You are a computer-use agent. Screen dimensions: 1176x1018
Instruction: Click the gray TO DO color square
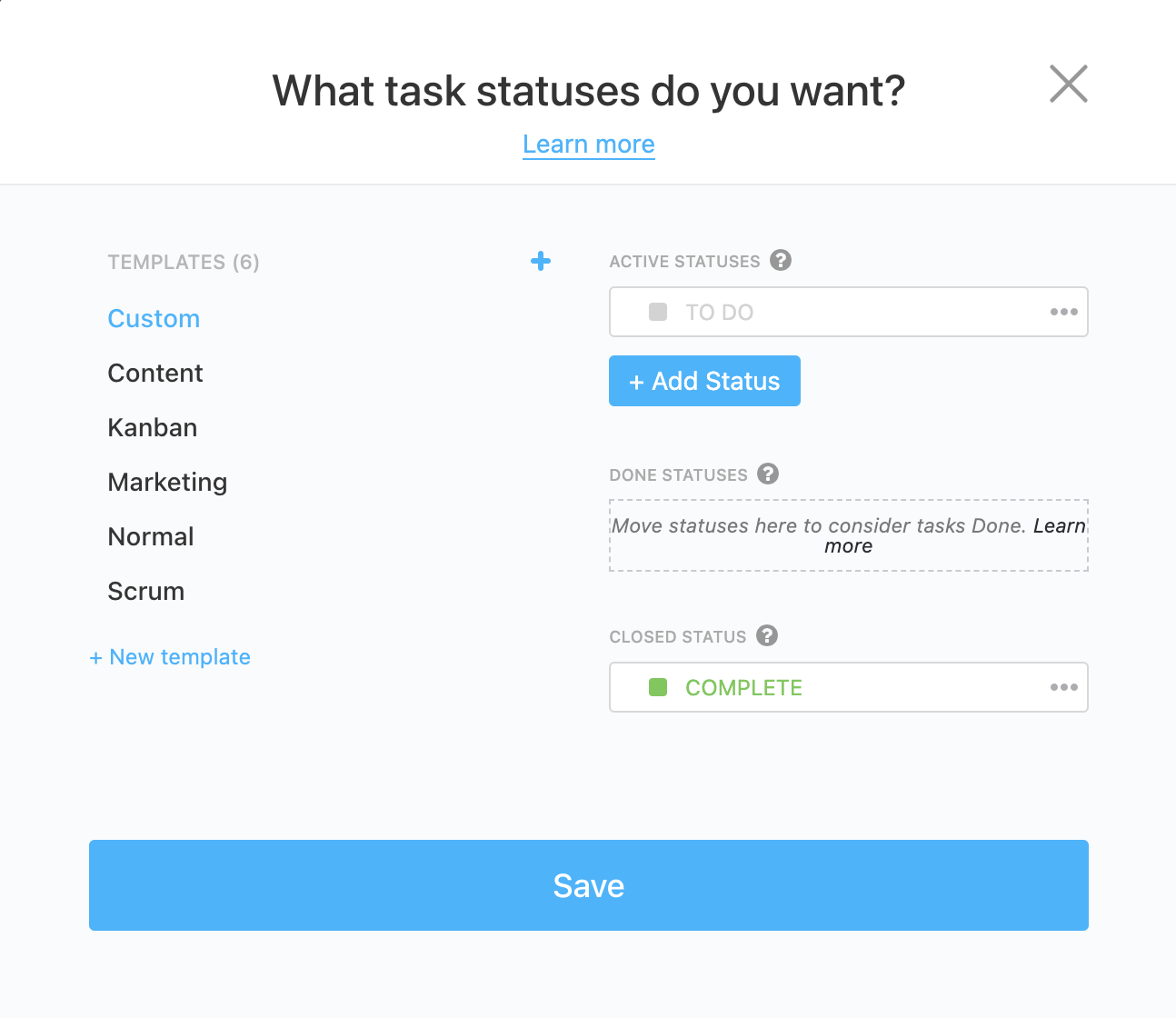click(x=658, y=312)
